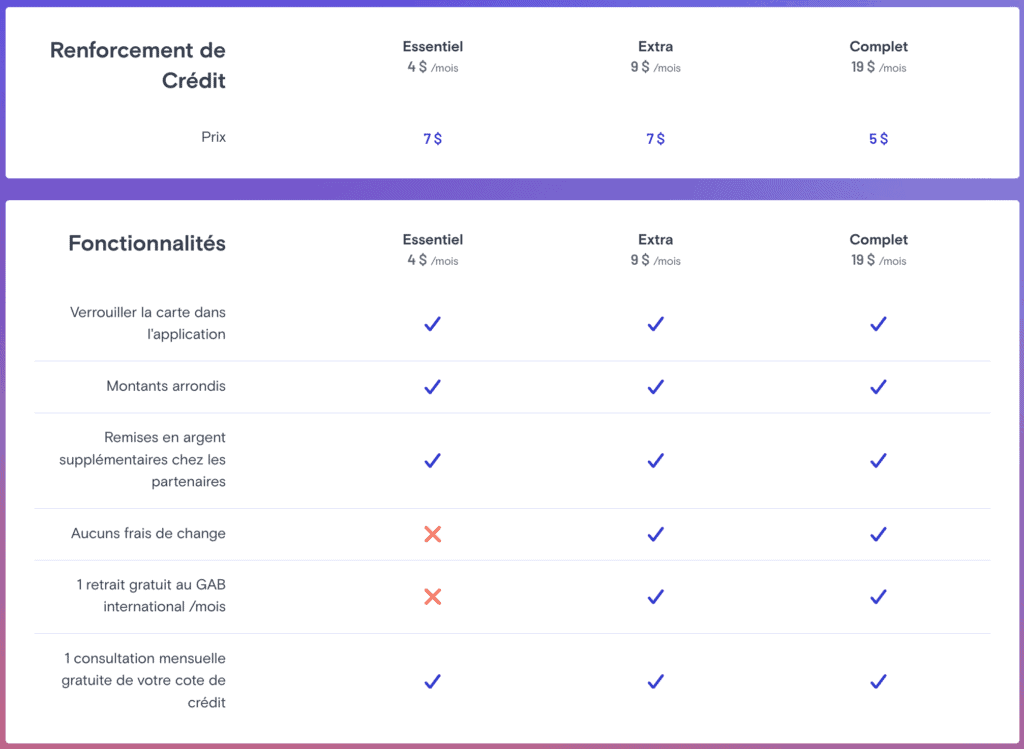Click the Renforcement de Crédit heading
The height and width of the screenshot is (749, 1024).
click(x=138, y=65)
